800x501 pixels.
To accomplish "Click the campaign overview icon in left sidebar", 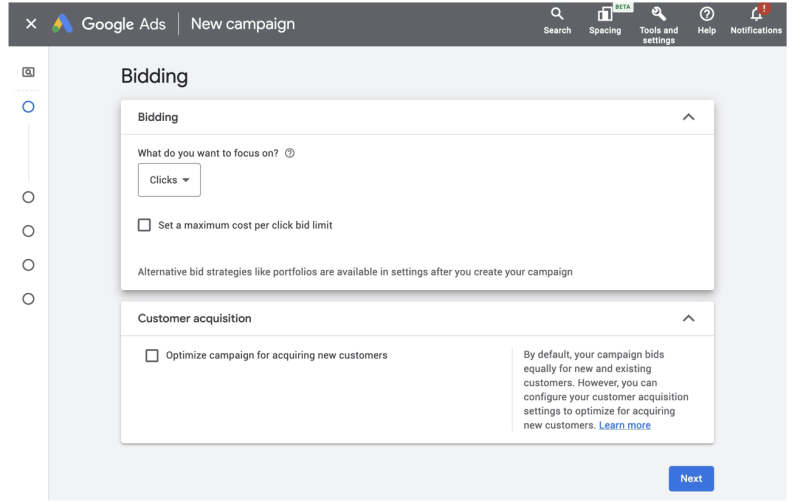I will pyautogui.click(x=28, y=72).
